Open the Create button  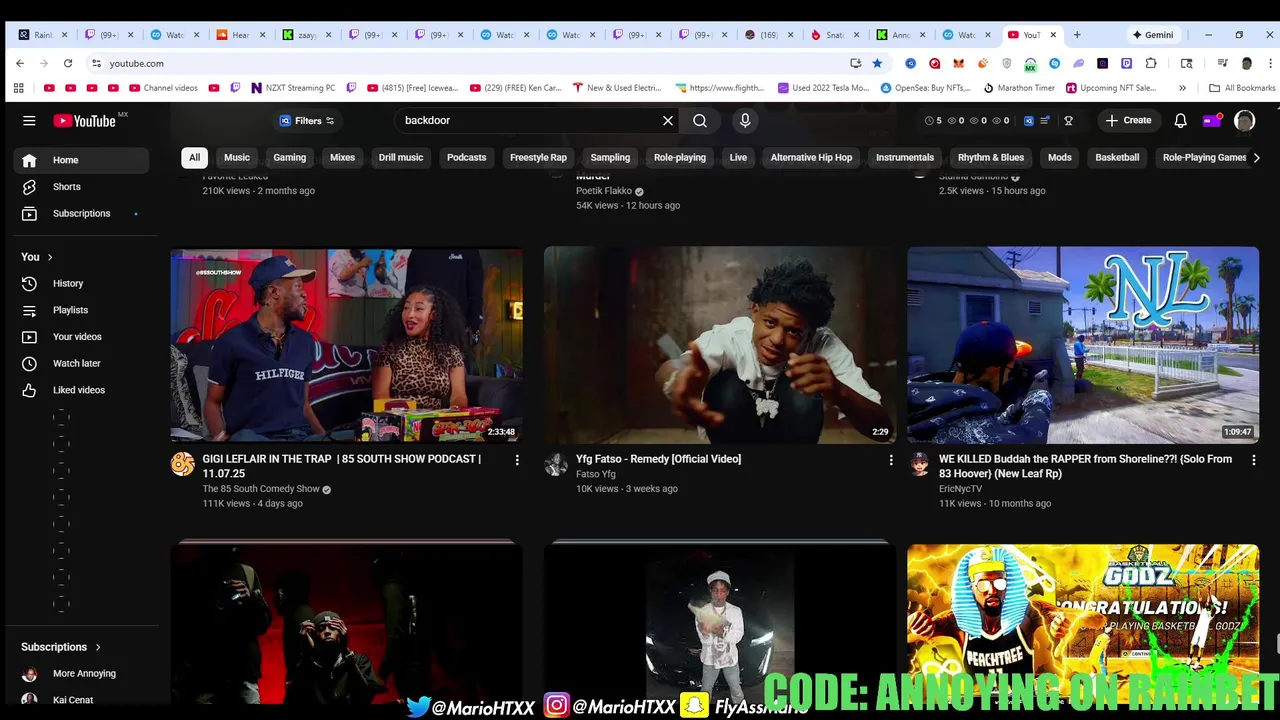click(x=1128, y=120)
